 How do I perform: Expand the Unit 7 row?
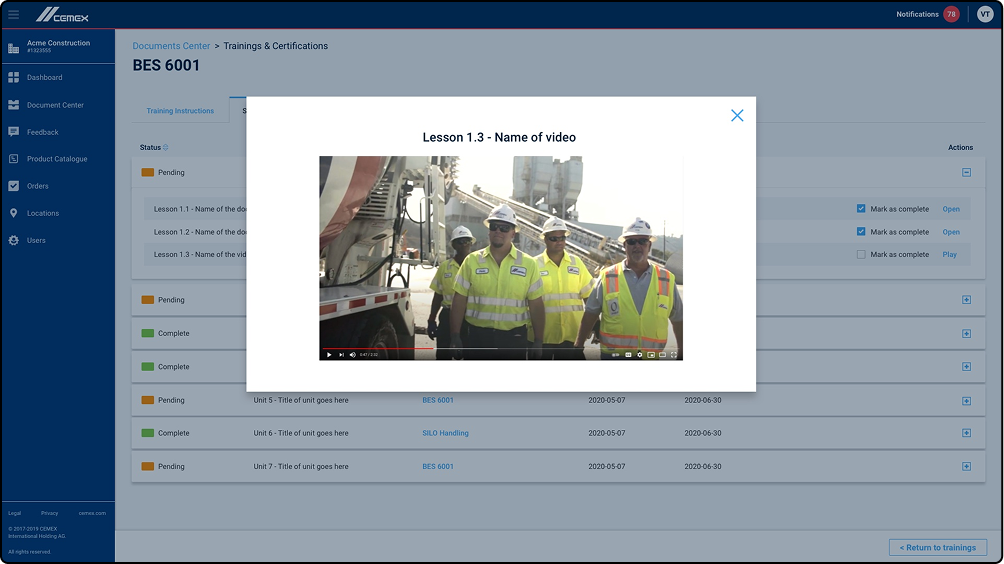tap(966, 467)
